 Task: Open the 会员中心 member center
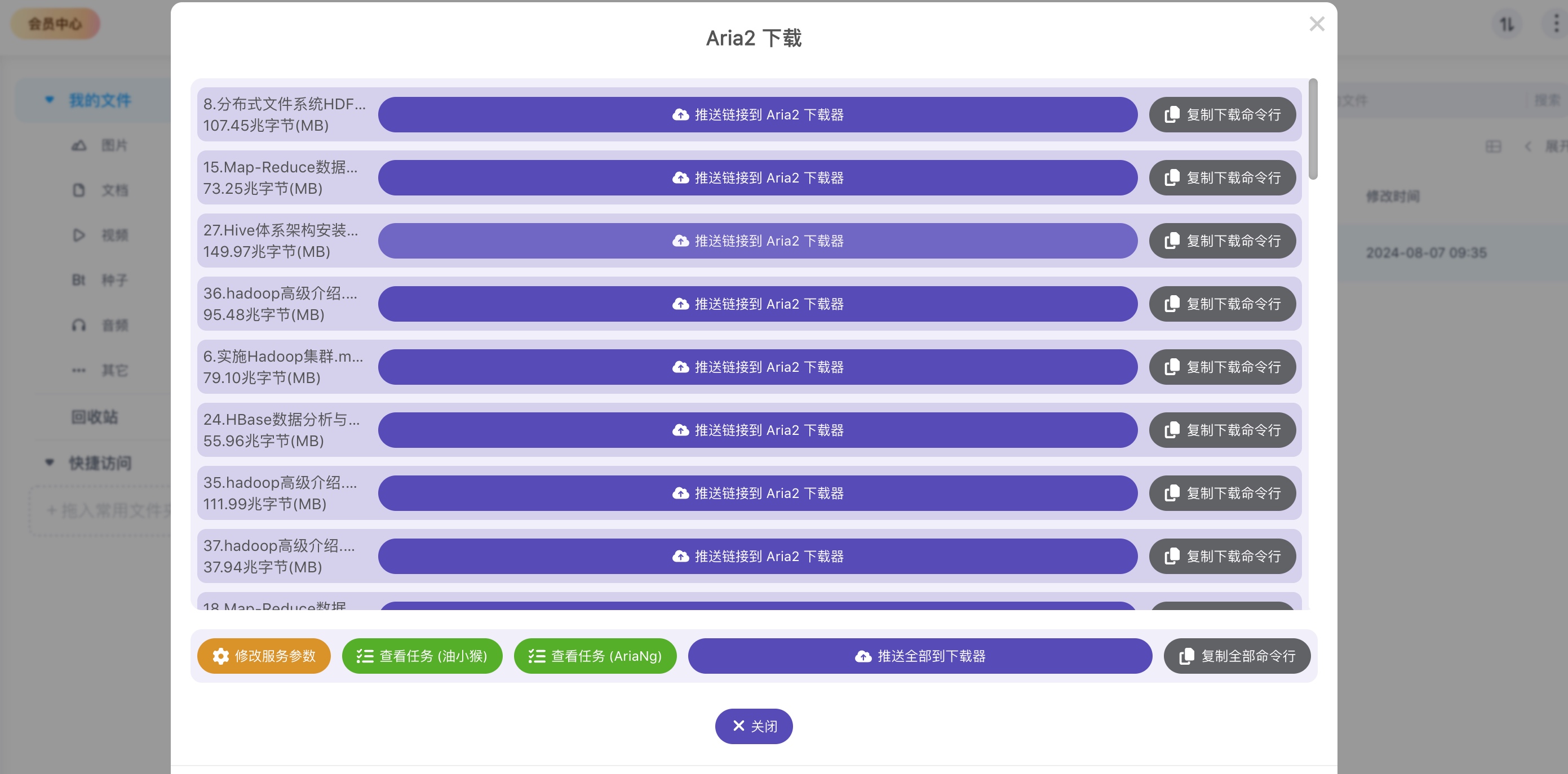click(55, 24)
